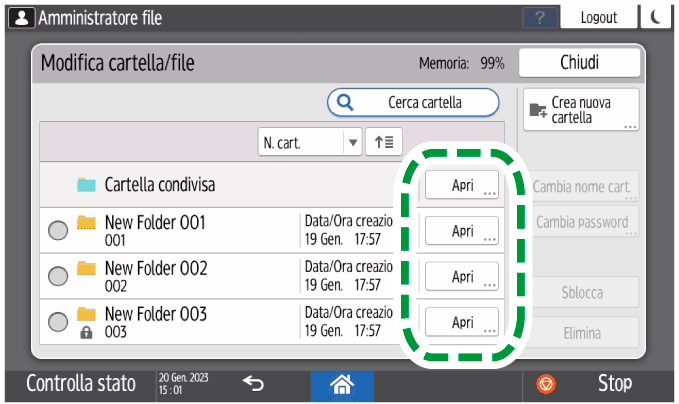Open the N. cart. sort dropdown
Viewport: 679px width, 404px height.
point(309,143)
